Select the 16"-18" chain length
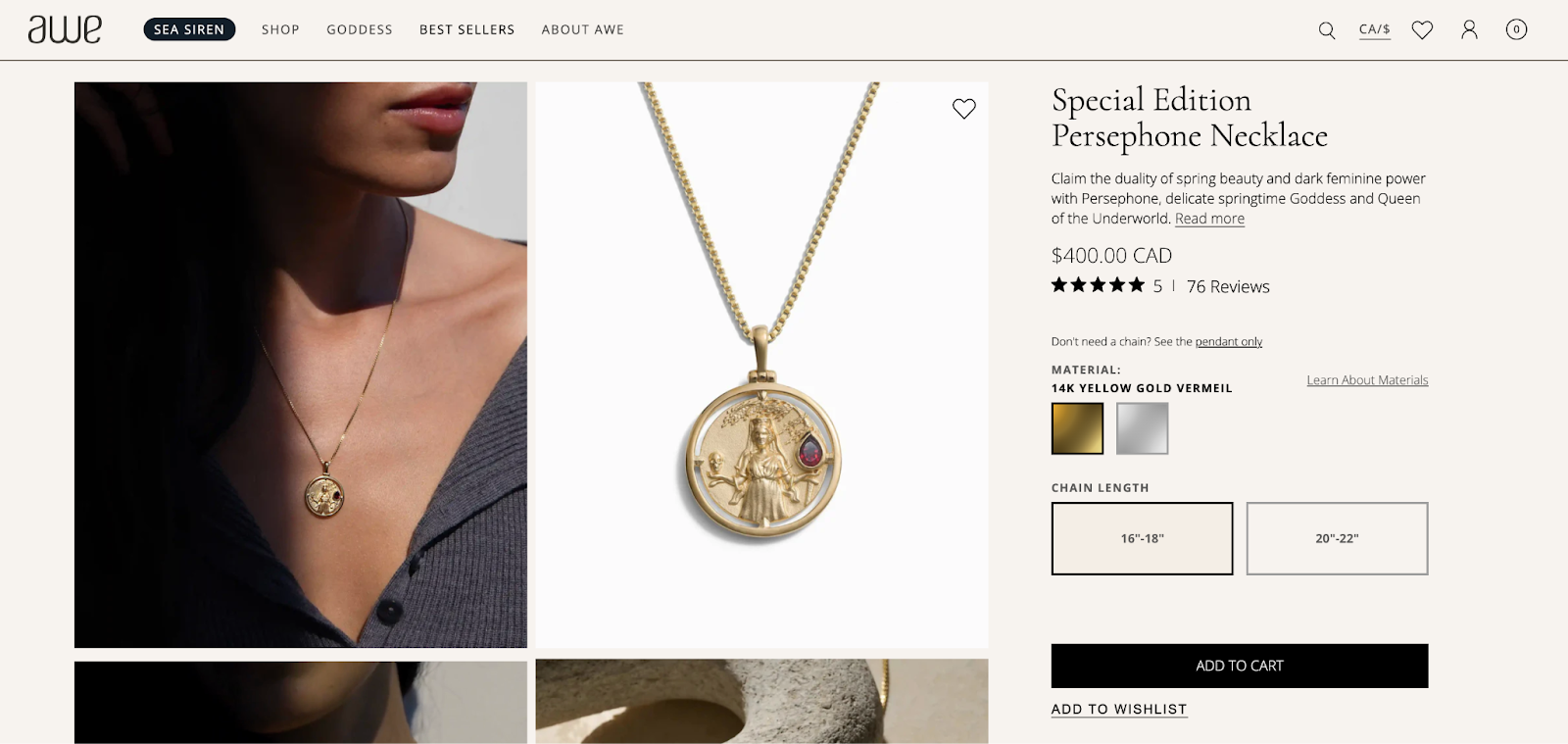This screenshot has height=744, width=1568. [x=1142, y=538]
